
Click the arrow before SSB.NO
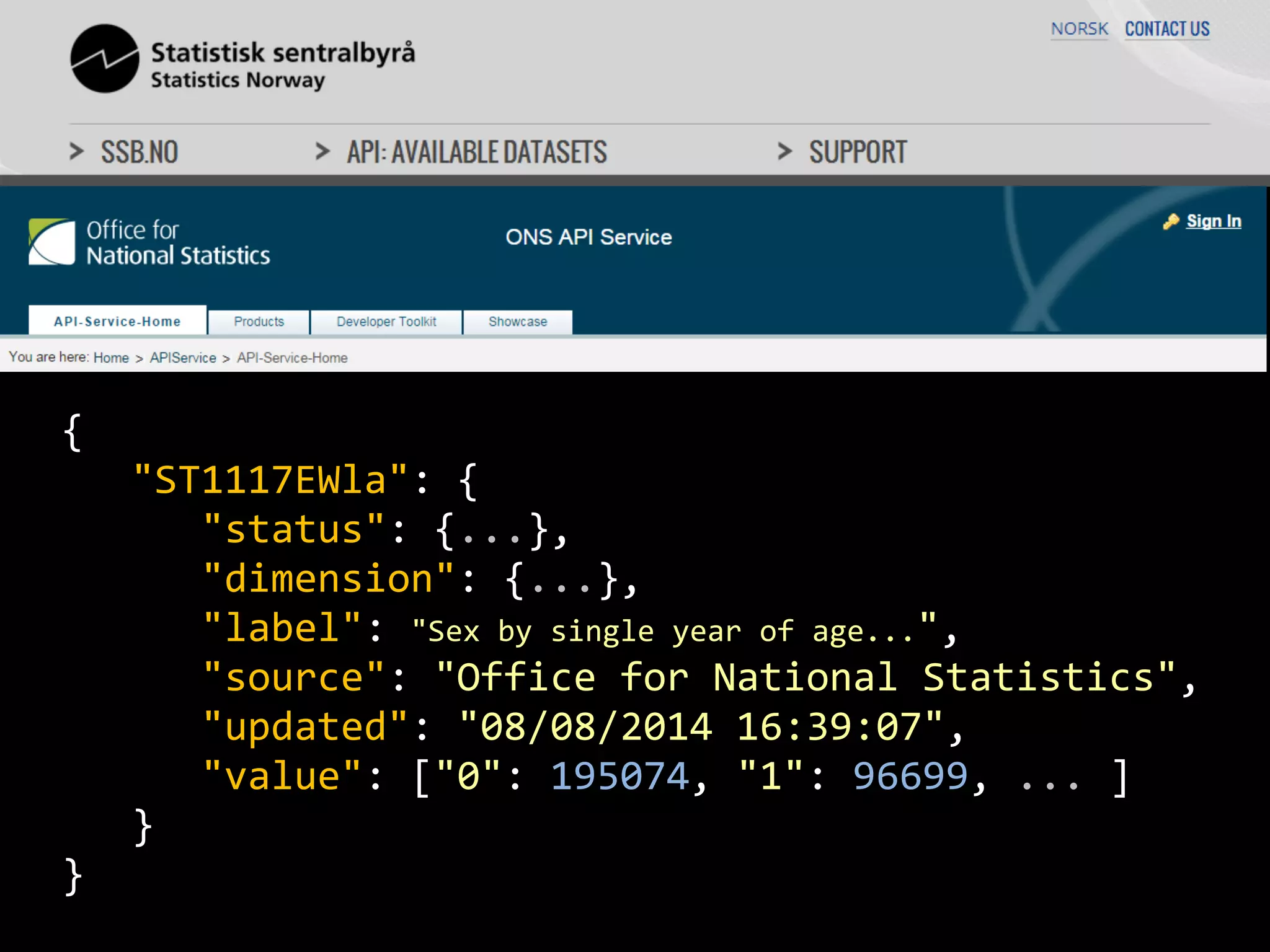(x=76, y=151)
